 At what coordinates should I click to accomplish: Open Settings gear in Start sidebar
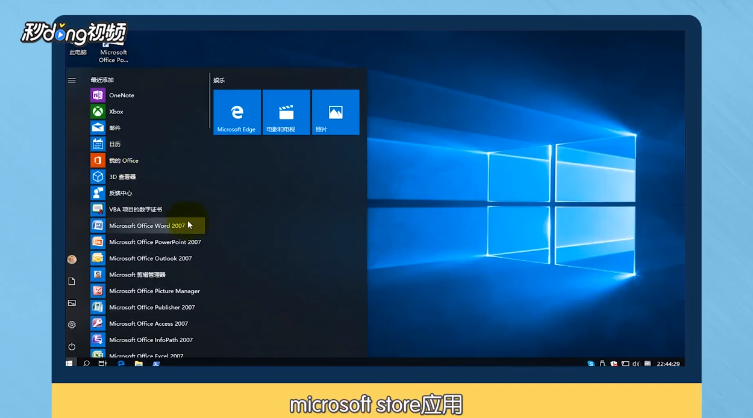click(x=72, y=325)
